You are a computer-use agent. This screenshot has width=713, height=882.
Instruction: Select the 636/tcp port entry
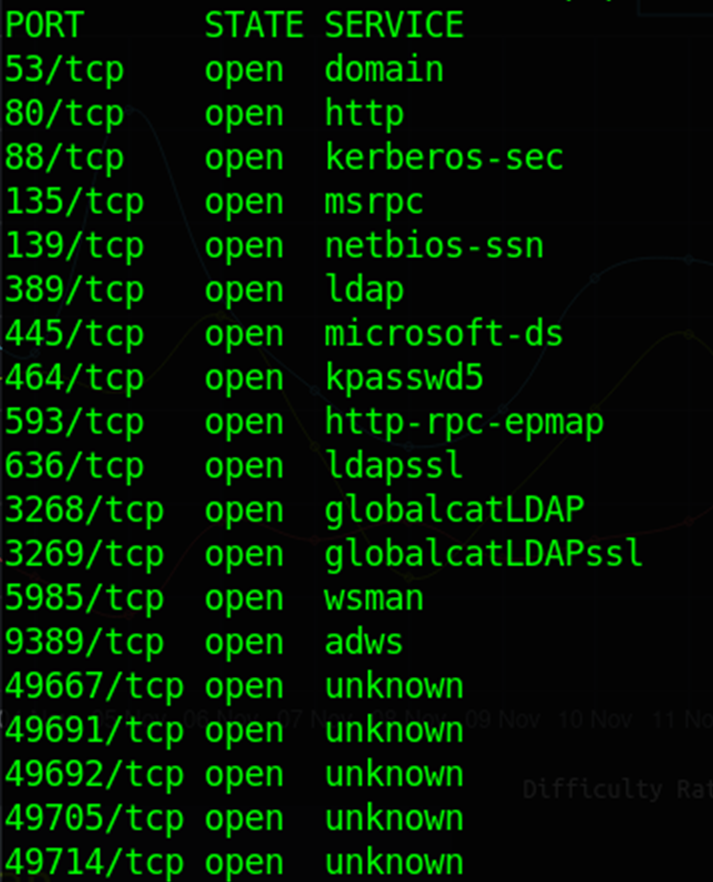[74, 467]
